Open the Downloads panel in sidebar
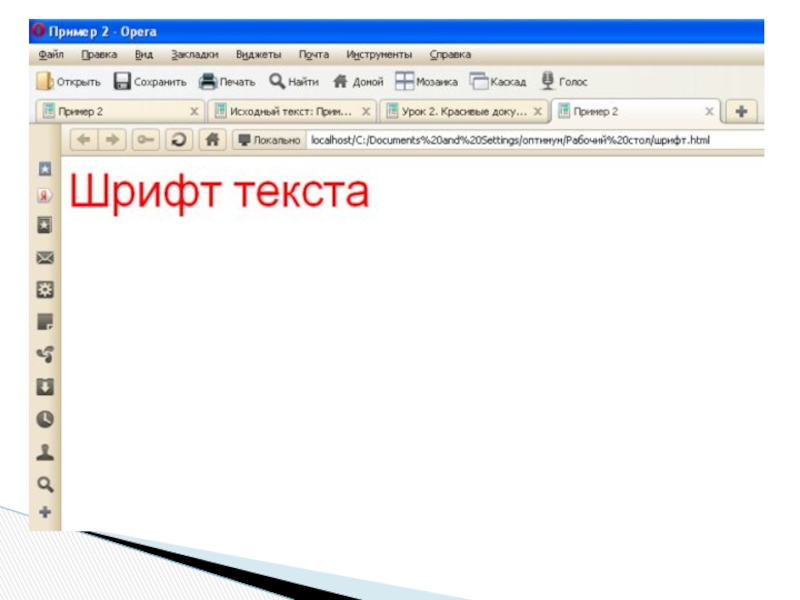Image resolution: width=800 pixels, height=600 pixels. (x=45, y=387)
